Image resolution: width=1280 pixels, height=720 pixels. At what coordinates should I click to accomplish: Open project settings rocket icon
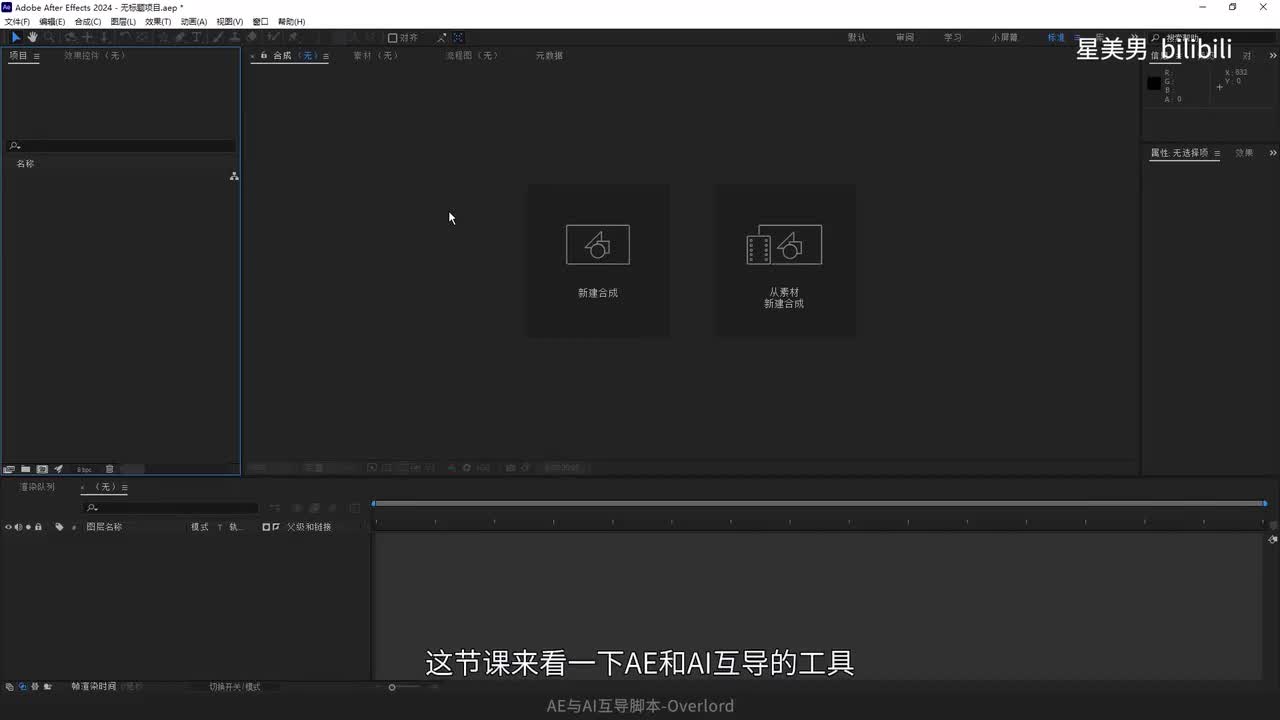58,469
